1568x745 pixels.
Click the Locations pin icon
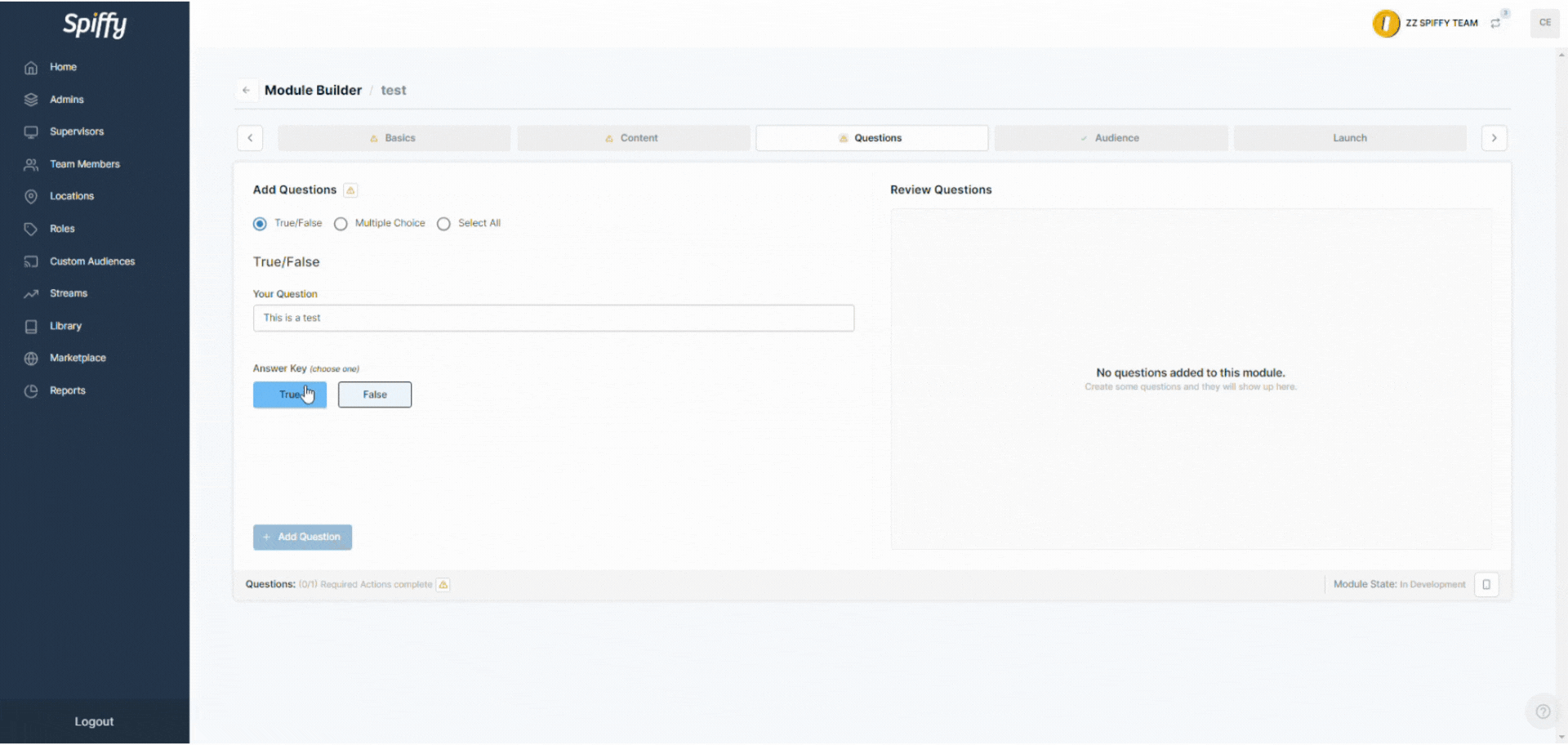point(31,197)
